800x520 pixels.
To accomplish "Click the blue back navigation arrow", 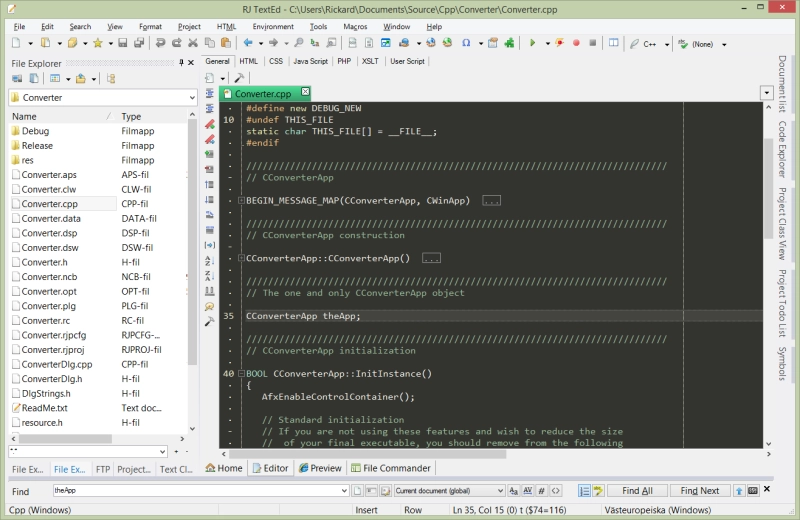I will pos(248,43).
